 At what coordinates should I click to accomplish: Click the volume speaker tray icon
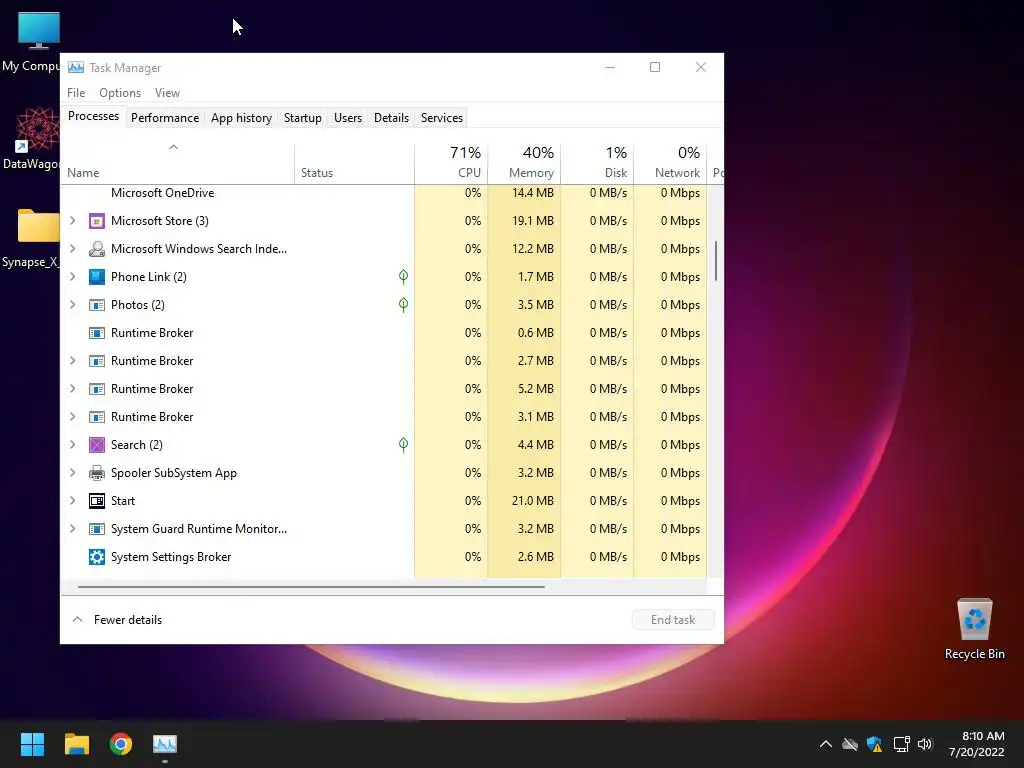click(x=925, y=744)
